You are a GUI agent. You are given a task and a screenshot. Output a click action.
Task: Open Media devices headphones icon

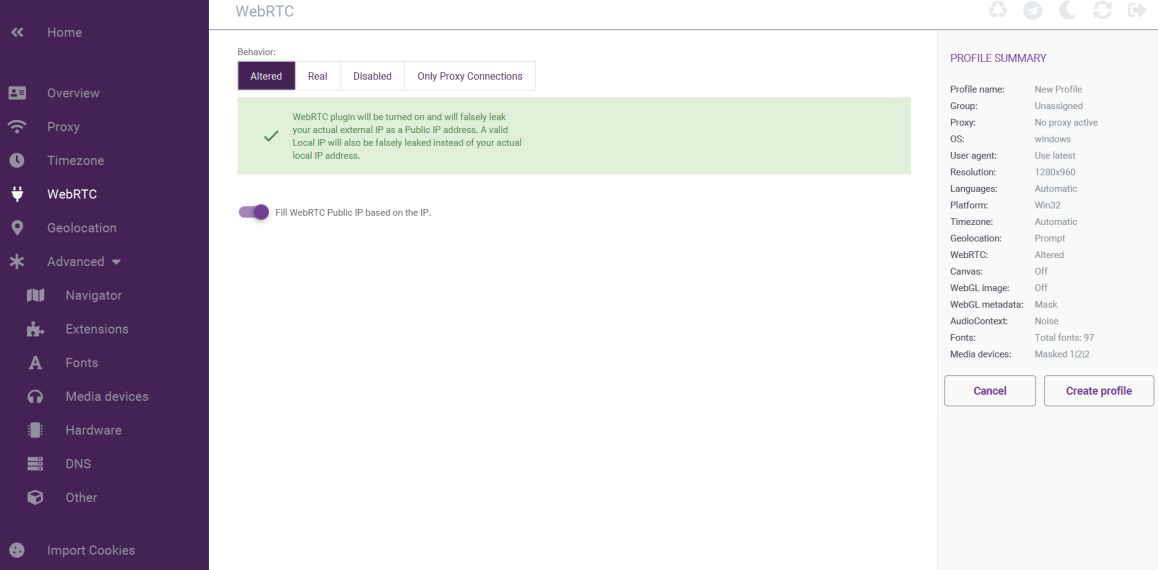35,396
